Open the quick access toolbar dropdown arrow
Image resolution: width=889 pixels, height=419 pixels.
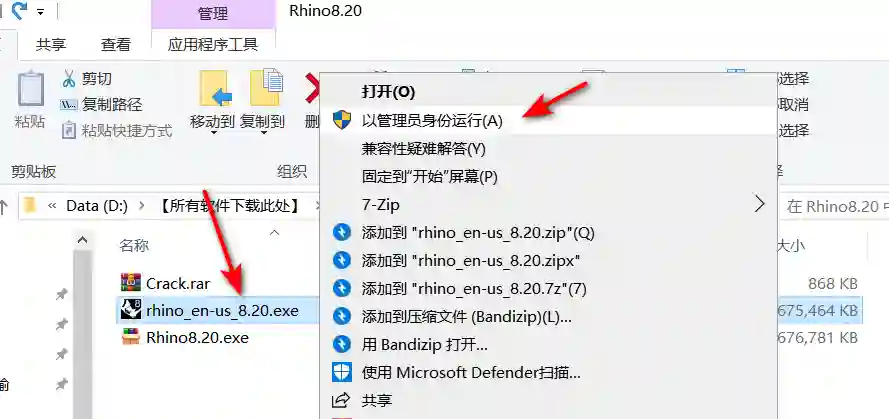[41, 11]
